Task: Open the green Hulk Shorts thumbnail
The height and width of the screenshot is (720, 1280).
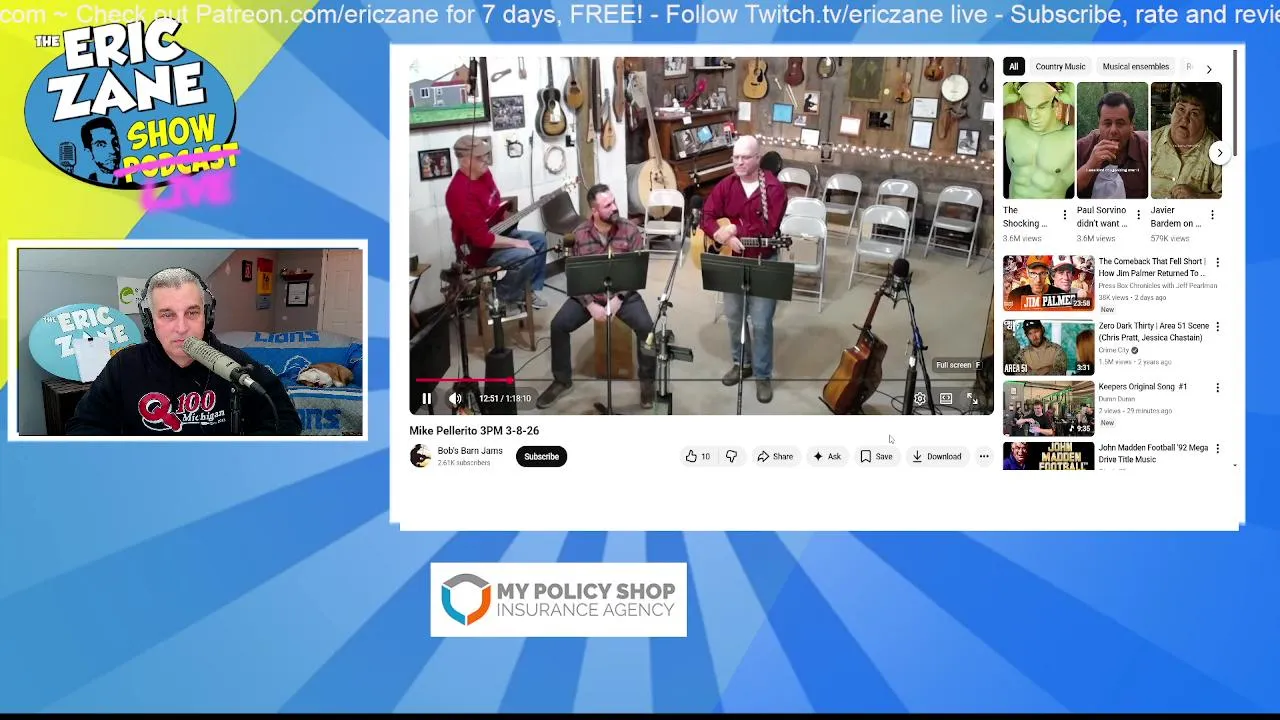Action: 1039,141
